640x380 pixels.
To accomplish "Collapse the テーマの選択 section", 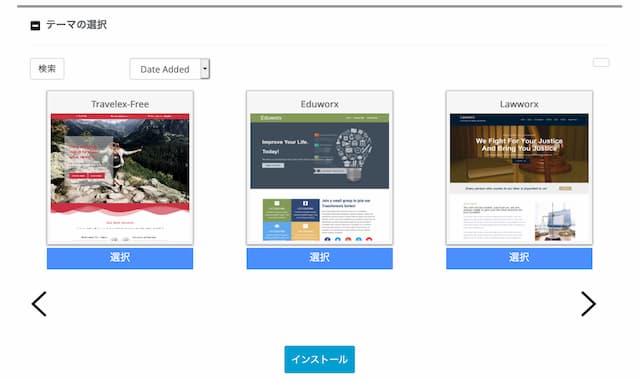I will point(35,26).
